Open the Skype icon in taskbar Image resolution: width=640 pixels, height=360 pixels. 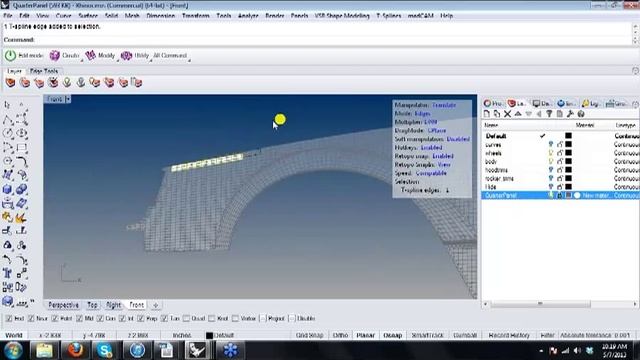point(105,350)
